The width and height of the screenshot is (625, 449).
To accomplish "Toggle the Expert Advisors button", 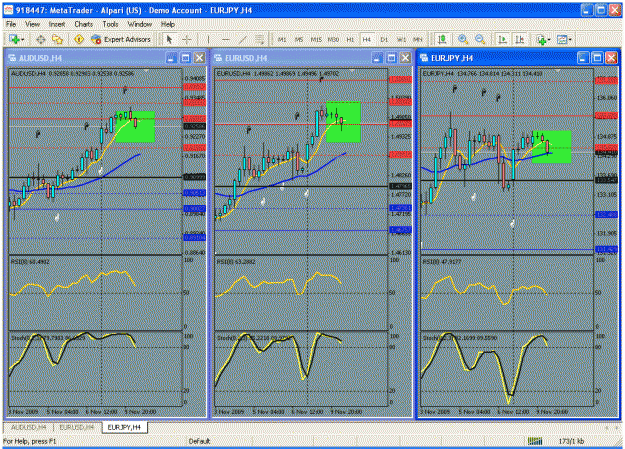I will point(121,39).
